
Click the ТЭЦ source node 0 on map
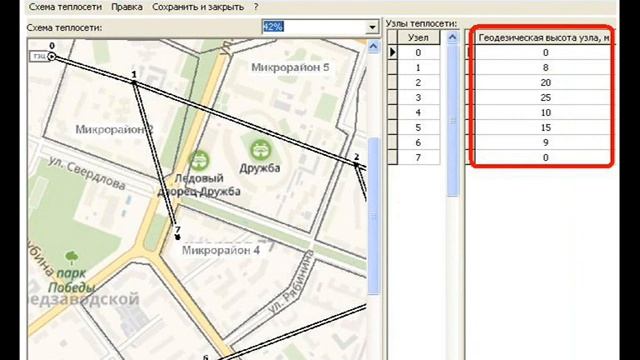(51, 56)
